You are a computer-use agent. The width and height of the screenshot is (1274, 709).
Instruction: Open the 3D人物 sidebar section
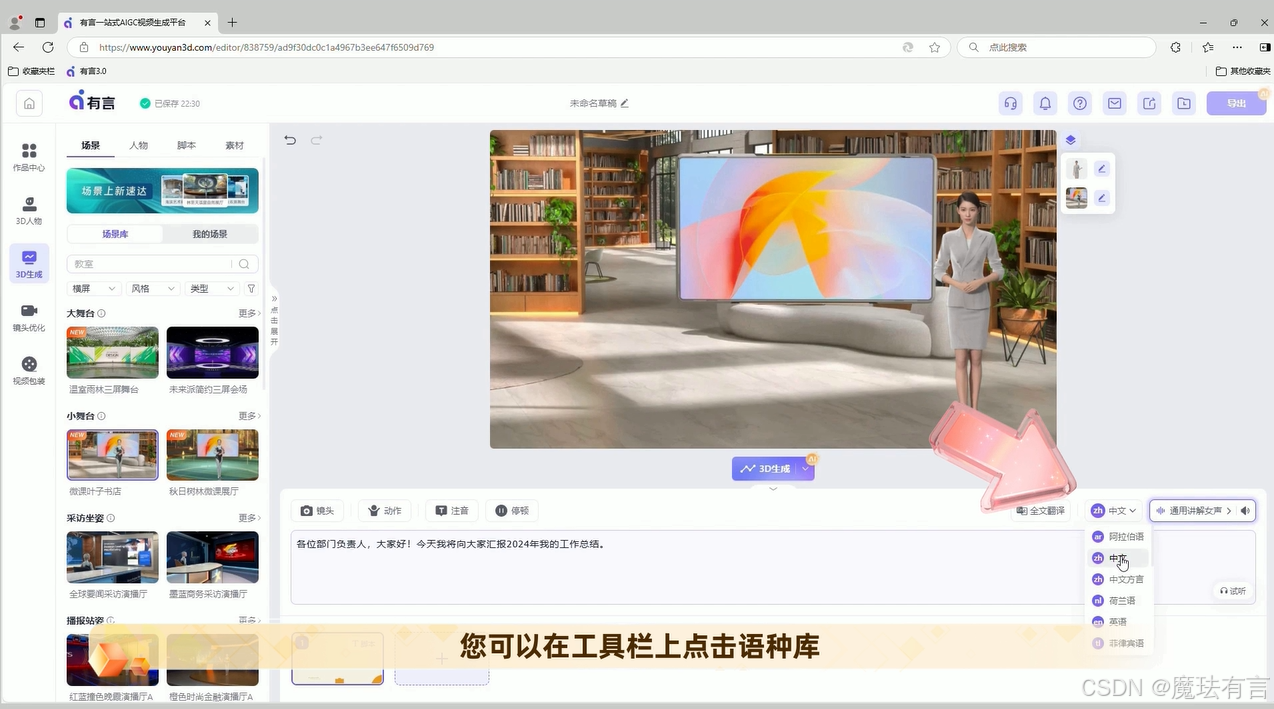tap(29, 210)
